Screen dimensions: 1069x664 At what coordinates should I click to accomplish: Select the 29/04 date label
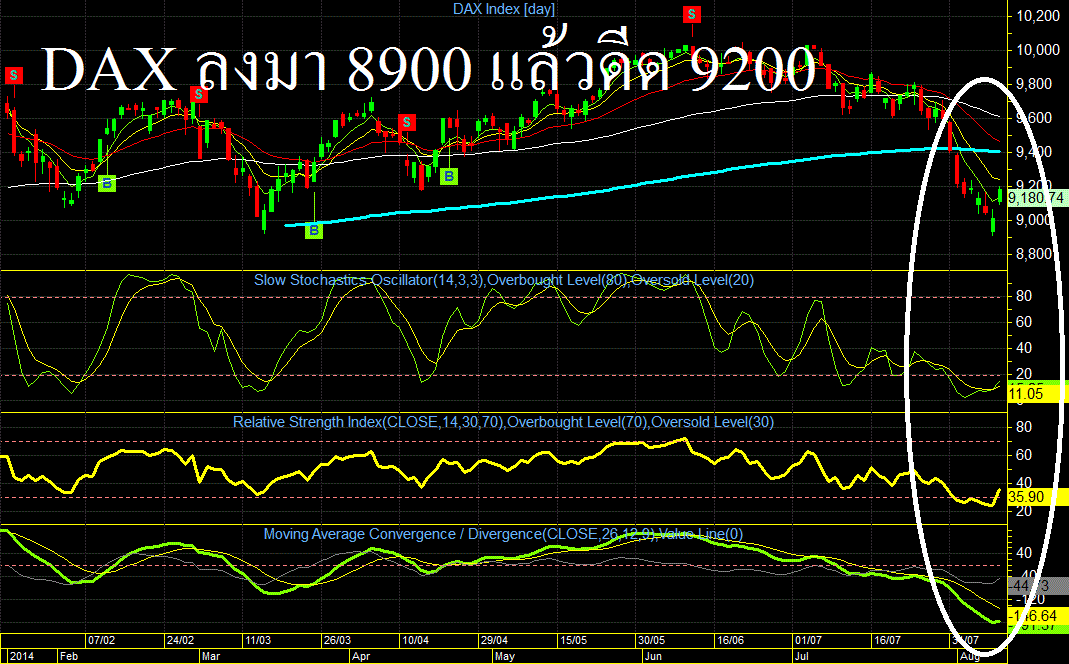point(494,640)
